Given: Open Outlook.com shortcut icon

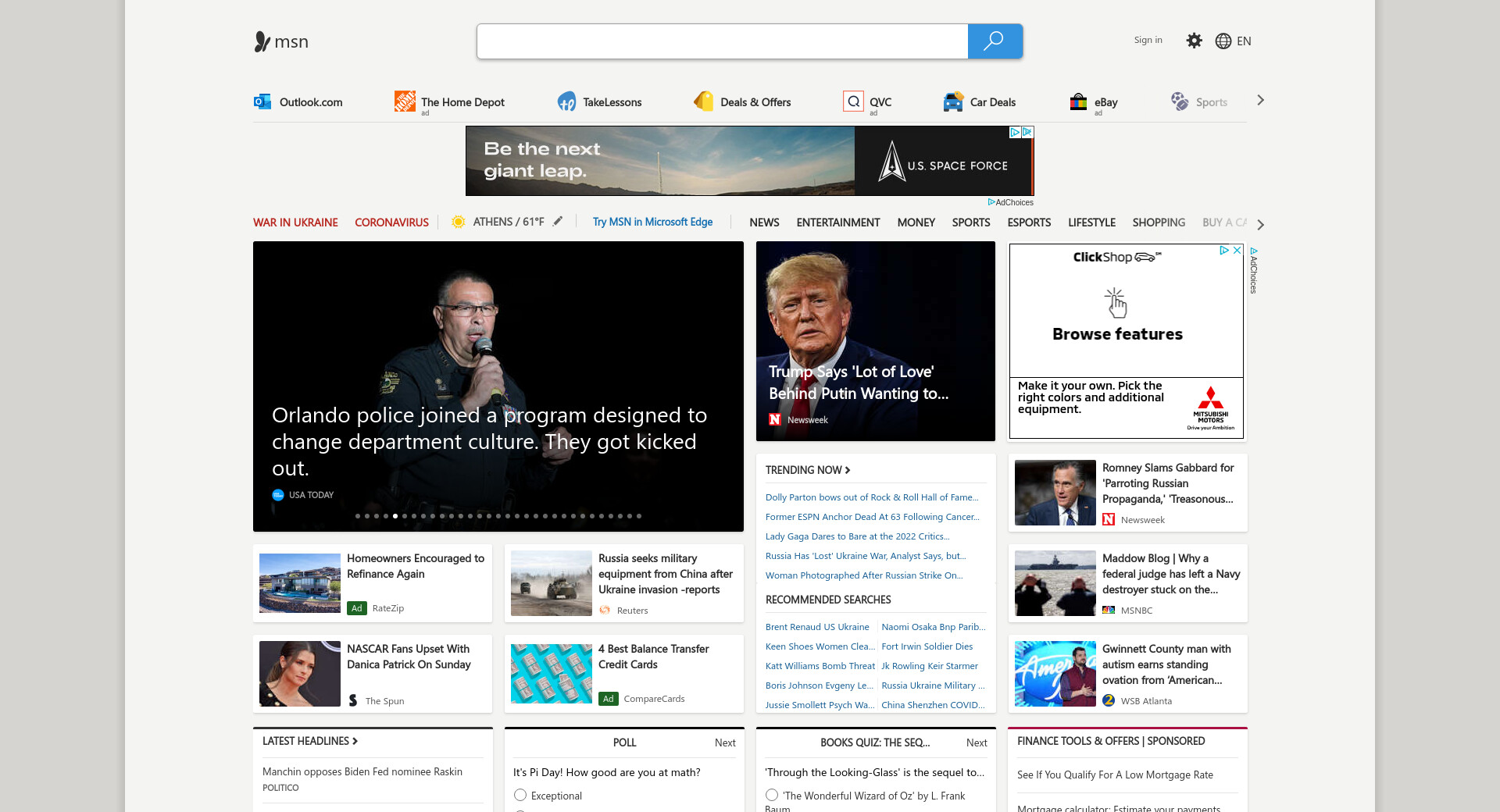Looking at the screenshot, I should tap(262, 101).
